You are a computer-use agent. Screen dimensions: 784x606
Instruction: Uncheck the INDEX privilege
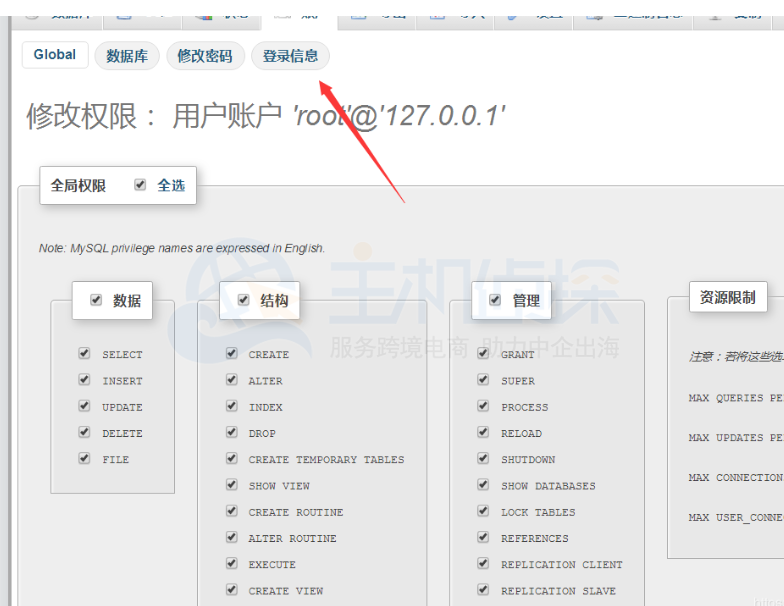pos(232,406)
